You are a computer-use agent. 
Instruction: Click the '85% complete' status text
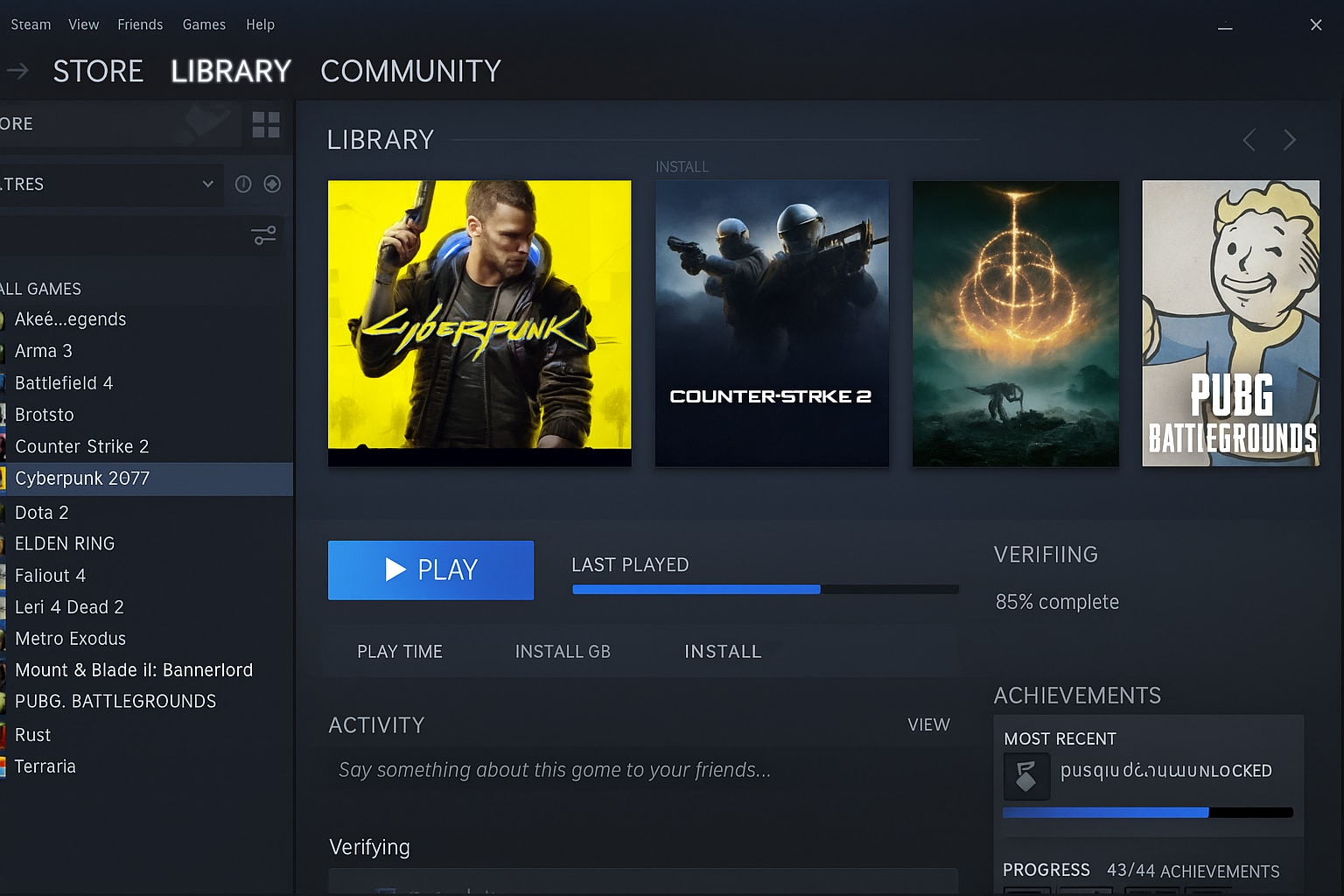coord(1057,602)
